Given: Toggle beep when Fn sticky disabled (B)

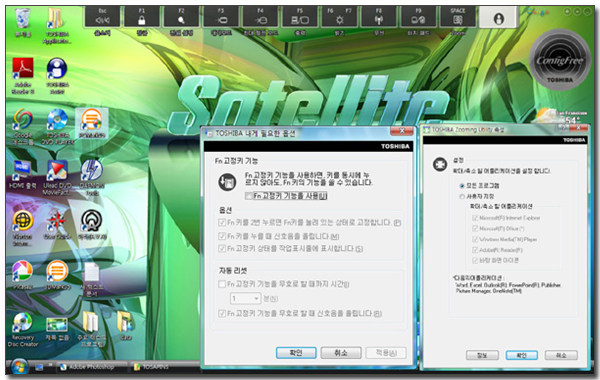Looking at the screenshot, I should click(222, 313).
